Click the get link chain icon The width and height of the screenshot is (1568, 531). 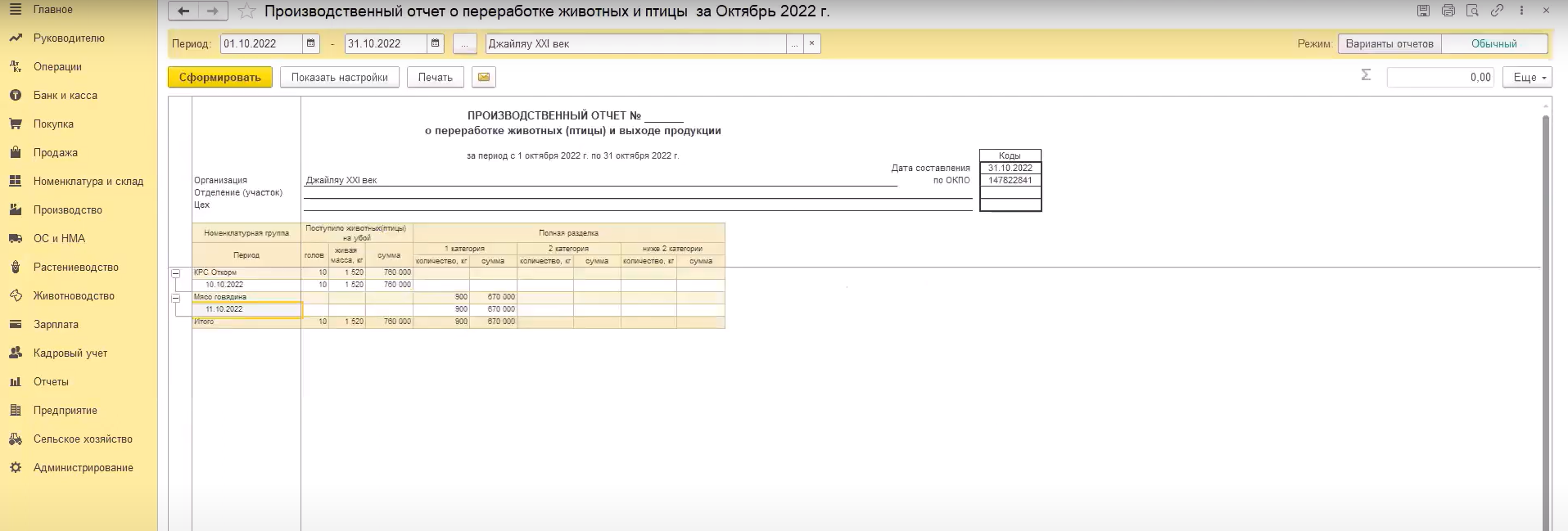[x=1497, y=11]
